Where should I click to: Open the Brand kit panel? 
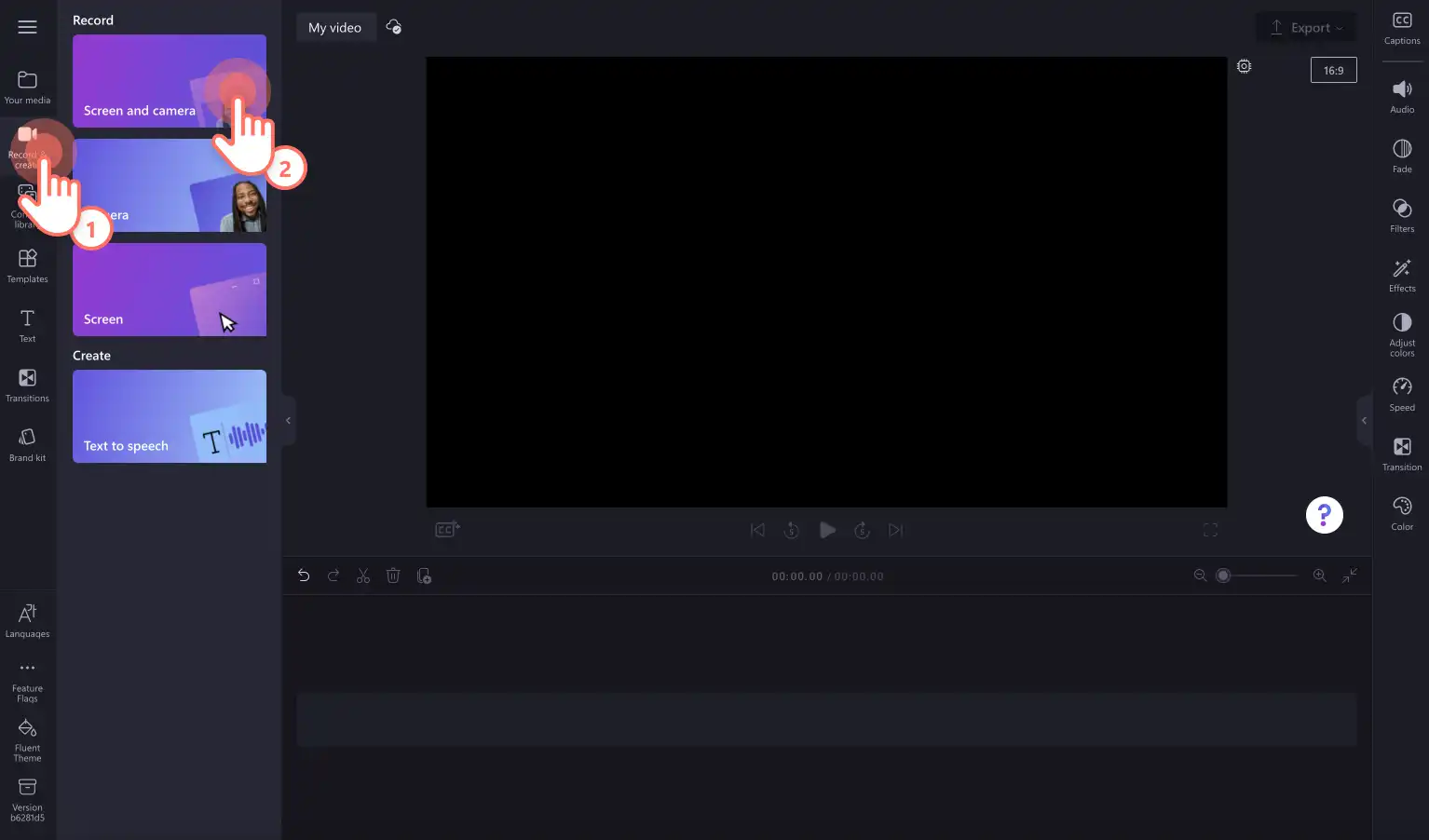(27, 445)
